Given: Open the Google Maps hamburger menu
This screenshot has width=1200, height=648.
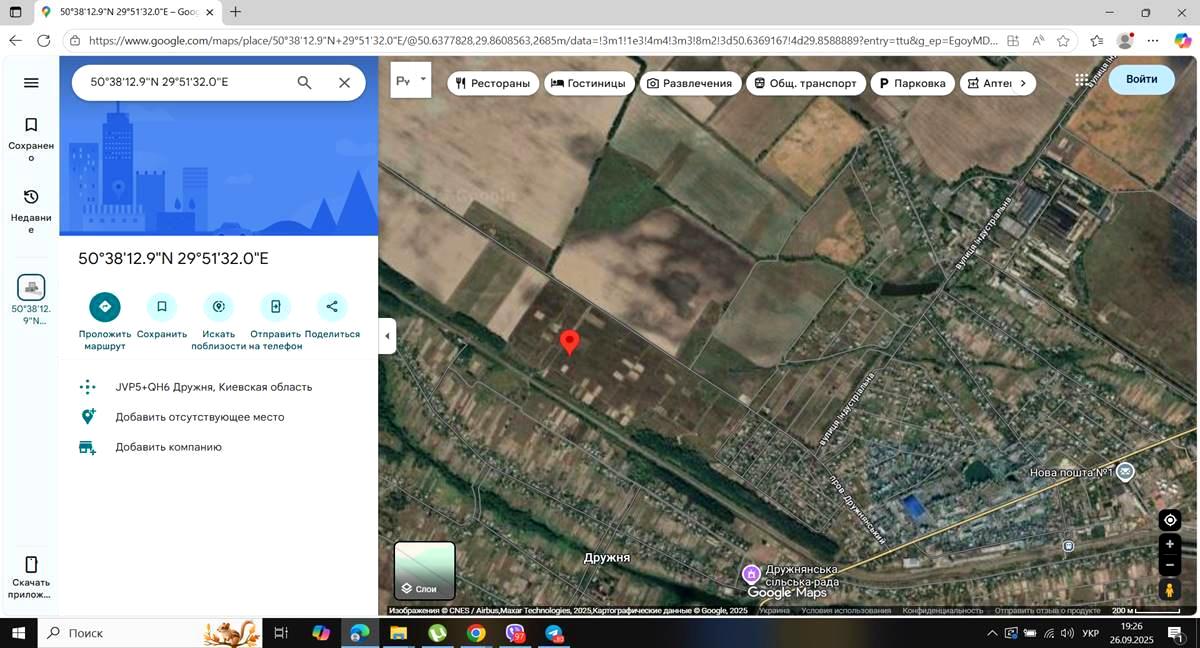Looking at the screenshot, I should tap(31, 83).
